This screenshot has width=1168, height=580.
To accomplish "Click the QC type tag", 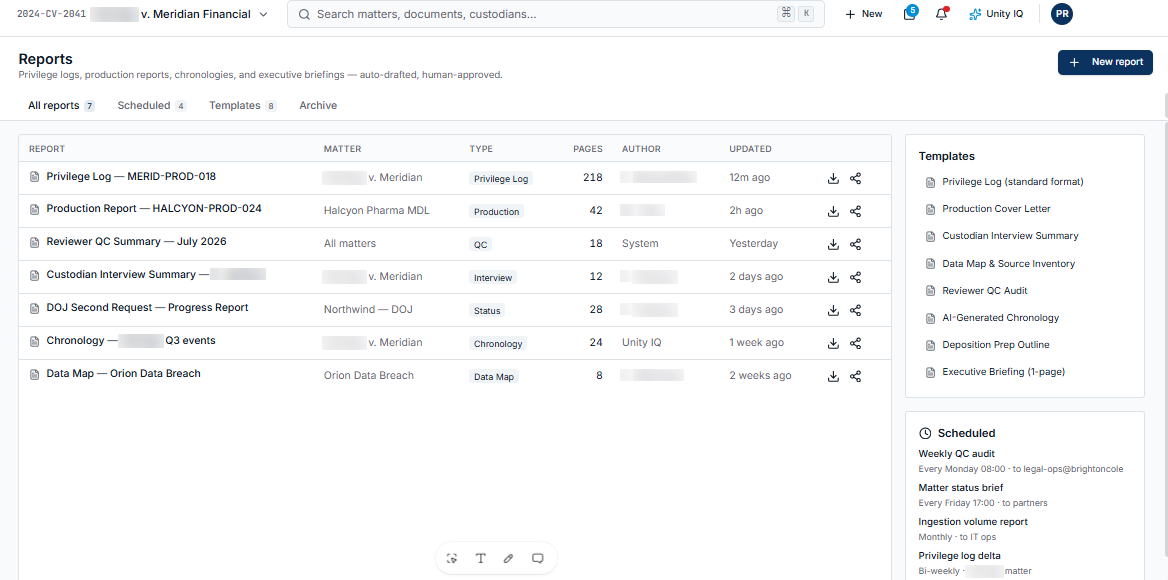I will point(480,244).
